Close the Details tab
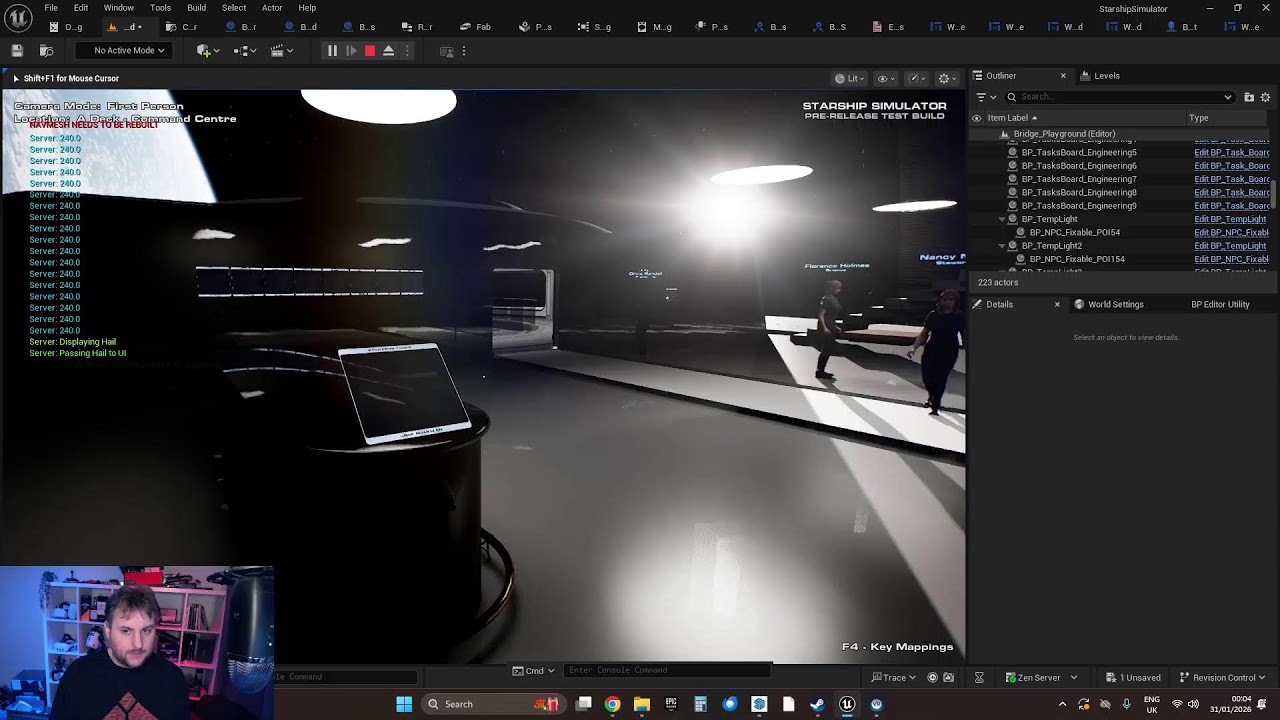 (1057, 304)
